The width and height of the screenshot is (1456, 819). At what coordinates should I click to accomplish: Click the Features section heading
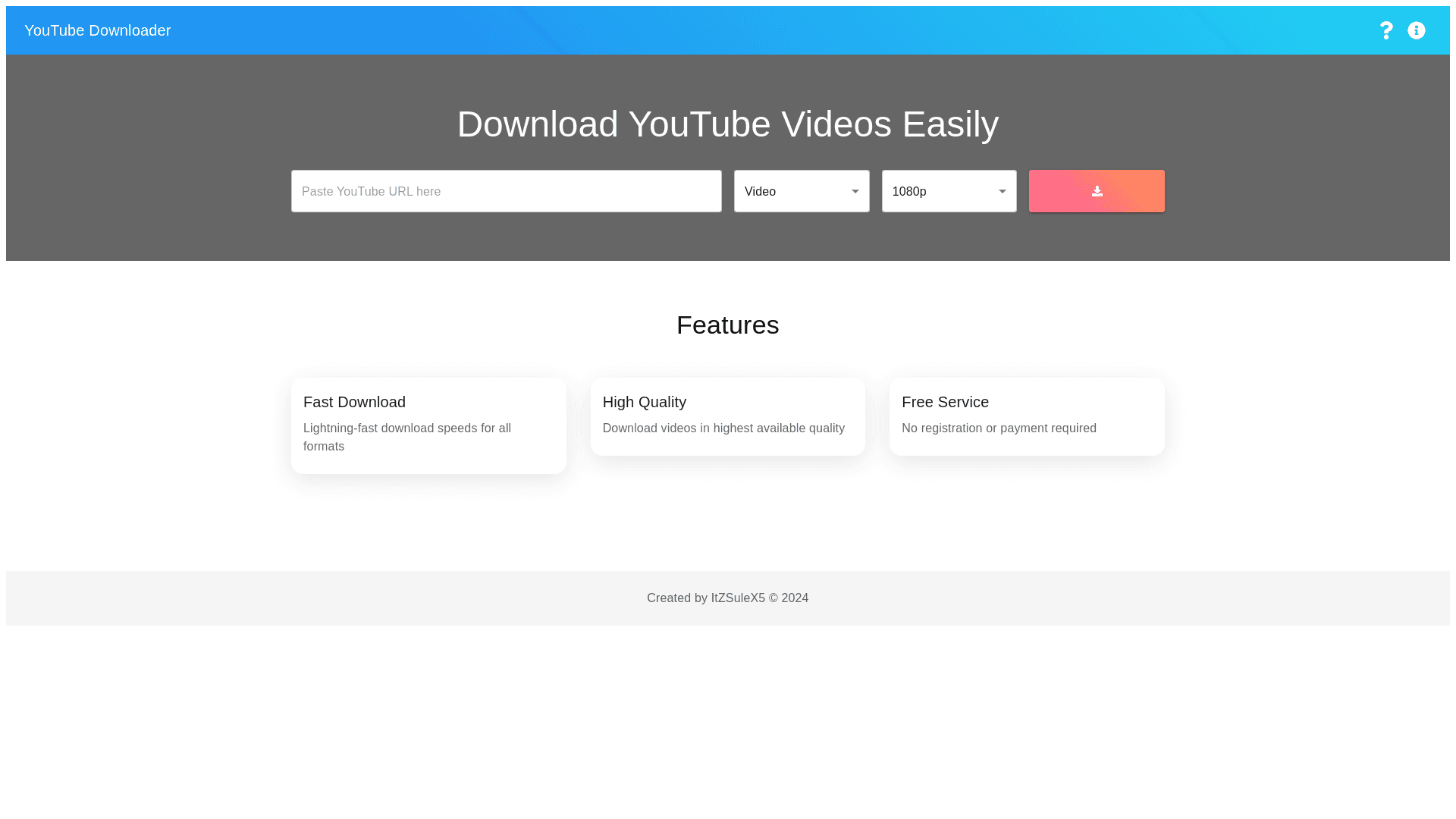[727, 325]
